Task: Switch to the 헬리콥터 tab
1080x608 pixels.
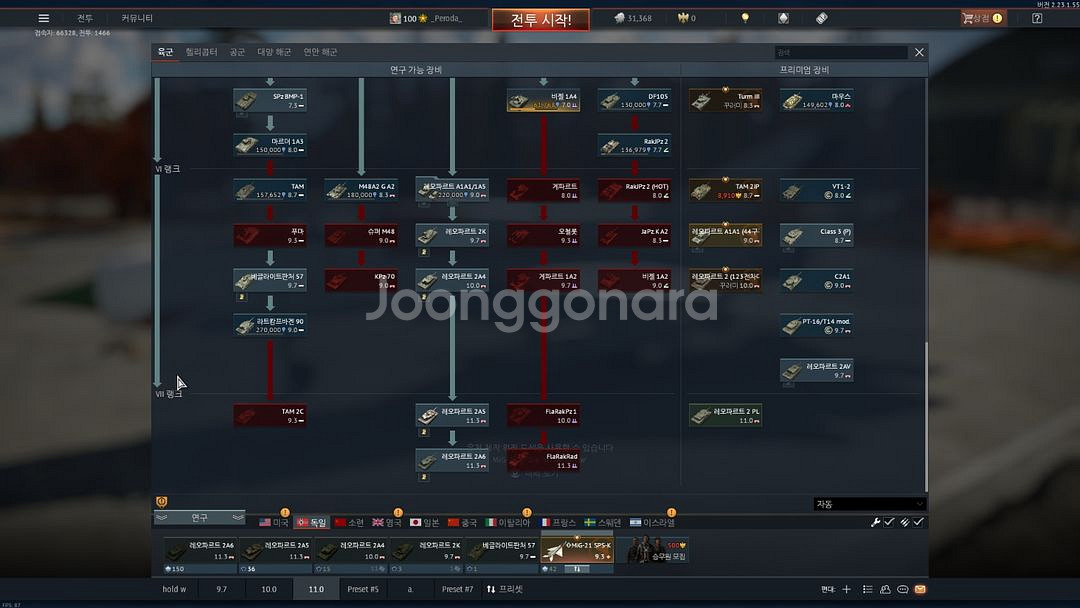Action: point(201,52)
